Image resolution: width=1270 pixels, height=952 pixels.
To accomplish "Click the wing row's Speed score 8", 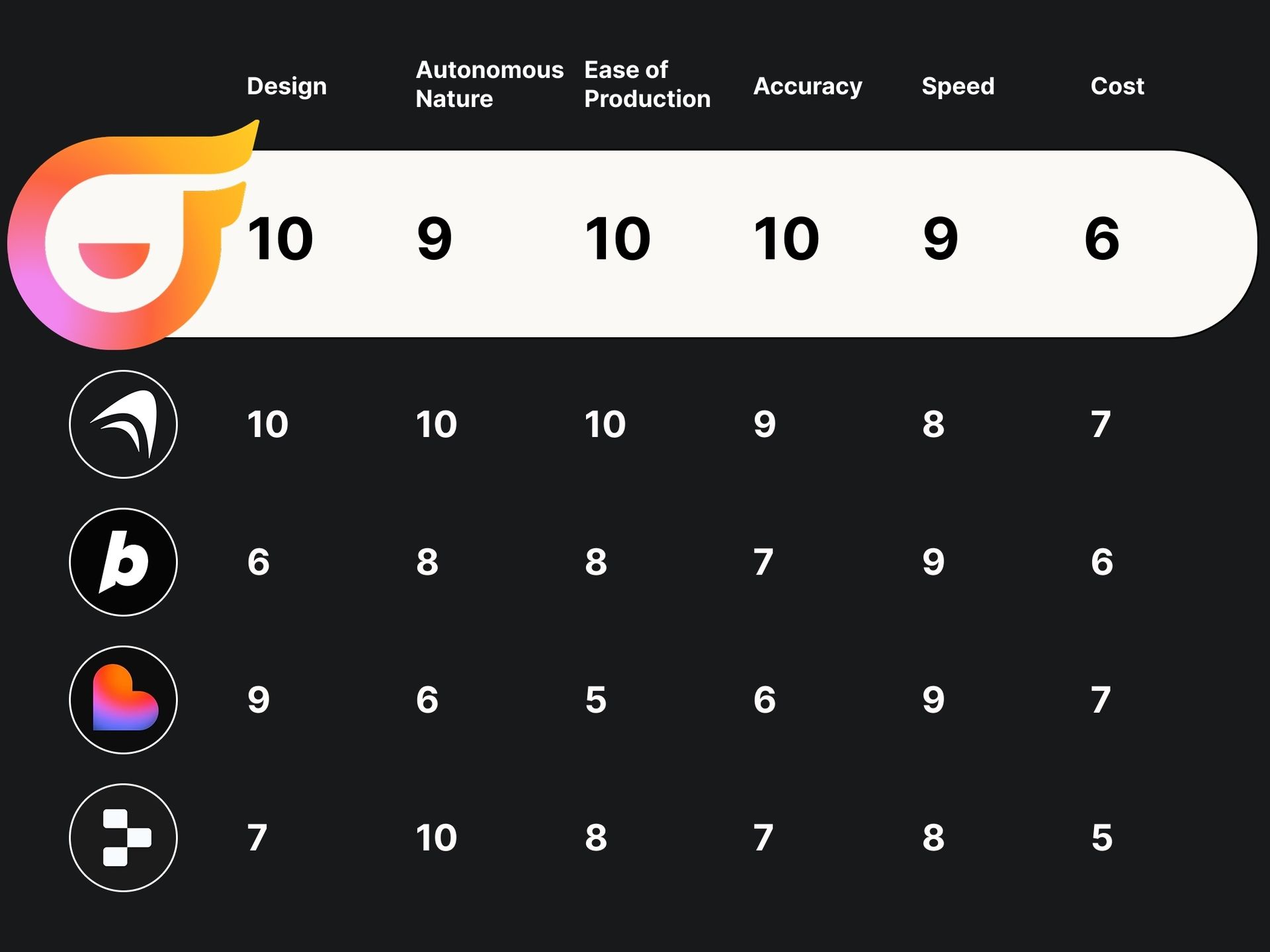I will 933,424.
